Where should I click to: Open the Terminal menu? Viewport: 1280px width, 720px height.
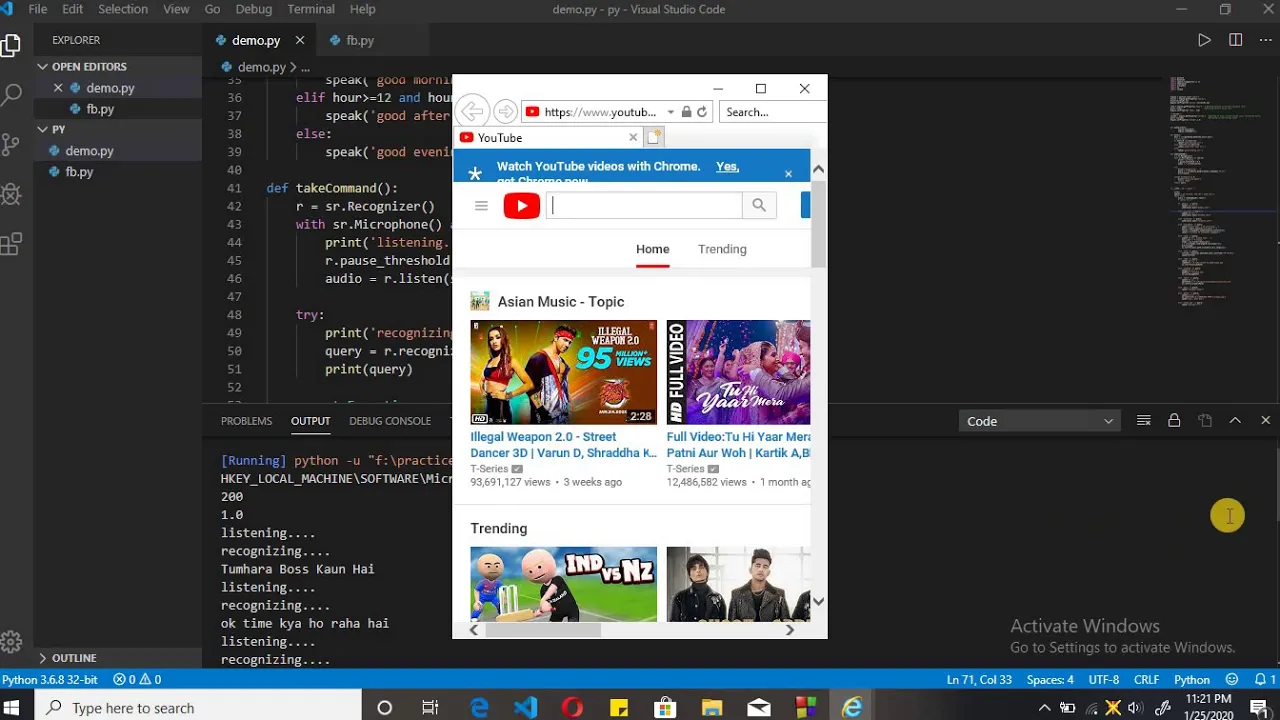[x=311, y=9]
